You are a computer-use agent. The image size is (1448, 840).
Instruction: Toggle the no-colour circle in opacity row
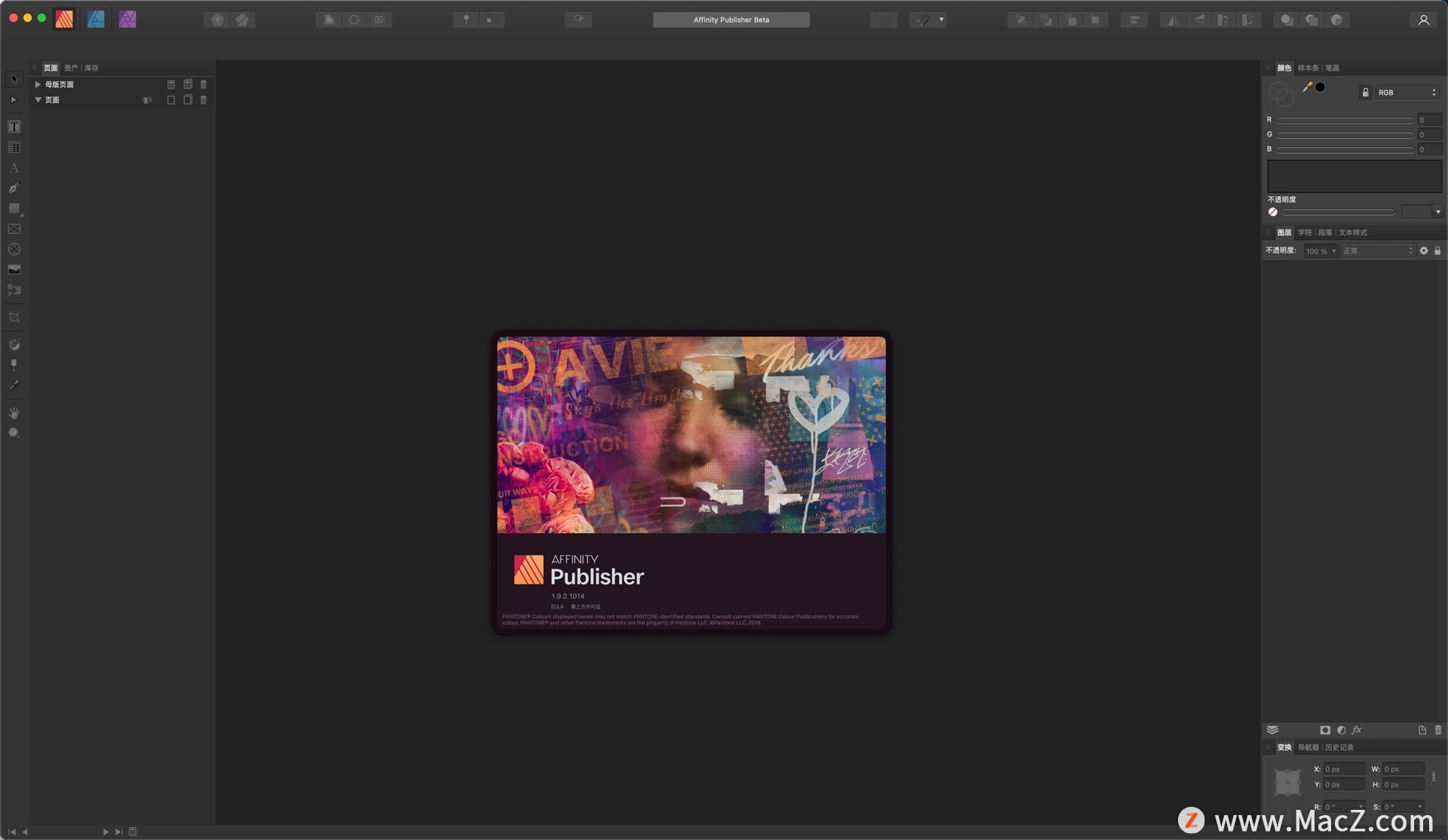[x=1273, y=212]
